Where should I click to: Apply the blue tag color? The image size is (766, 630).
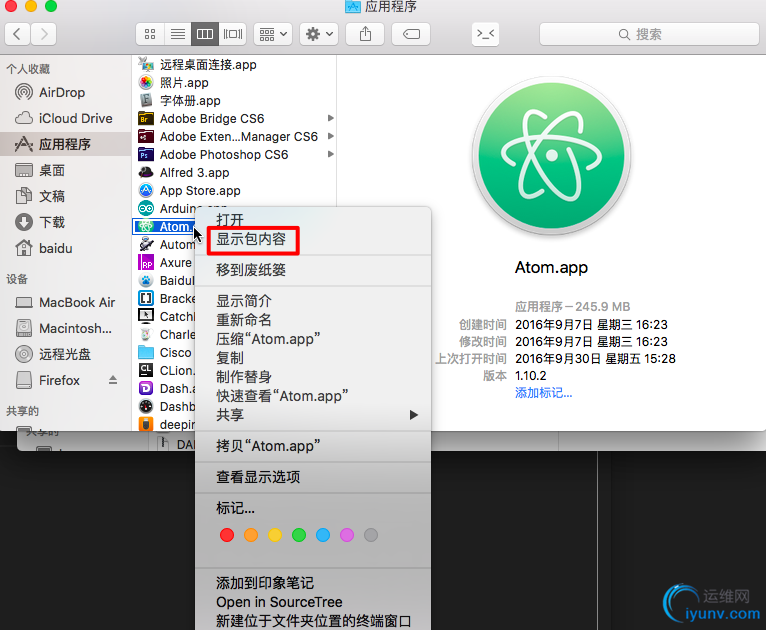point(323,535)
